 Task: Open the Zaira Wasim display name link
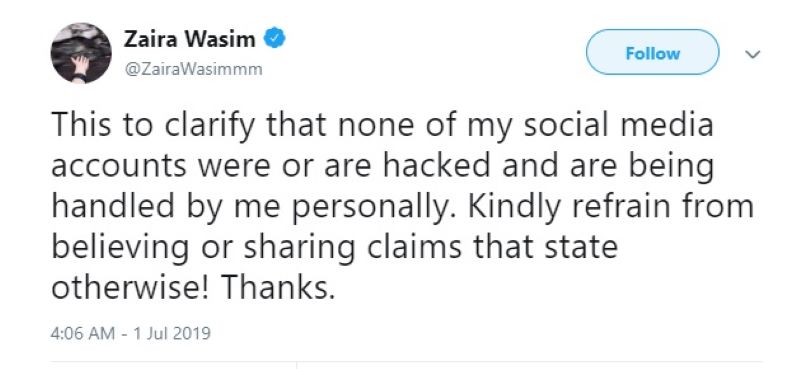tap(189, 40)
